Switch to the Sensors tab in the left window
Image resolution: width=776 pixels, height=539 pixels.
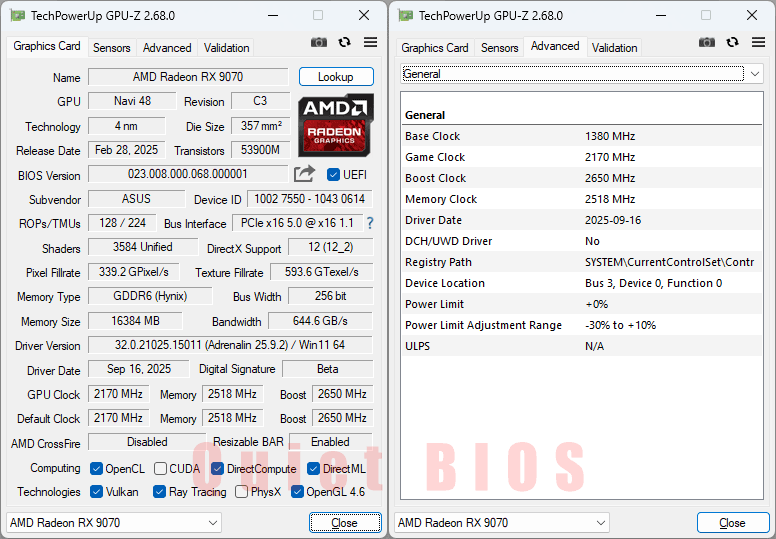click(x=112, y=48)
